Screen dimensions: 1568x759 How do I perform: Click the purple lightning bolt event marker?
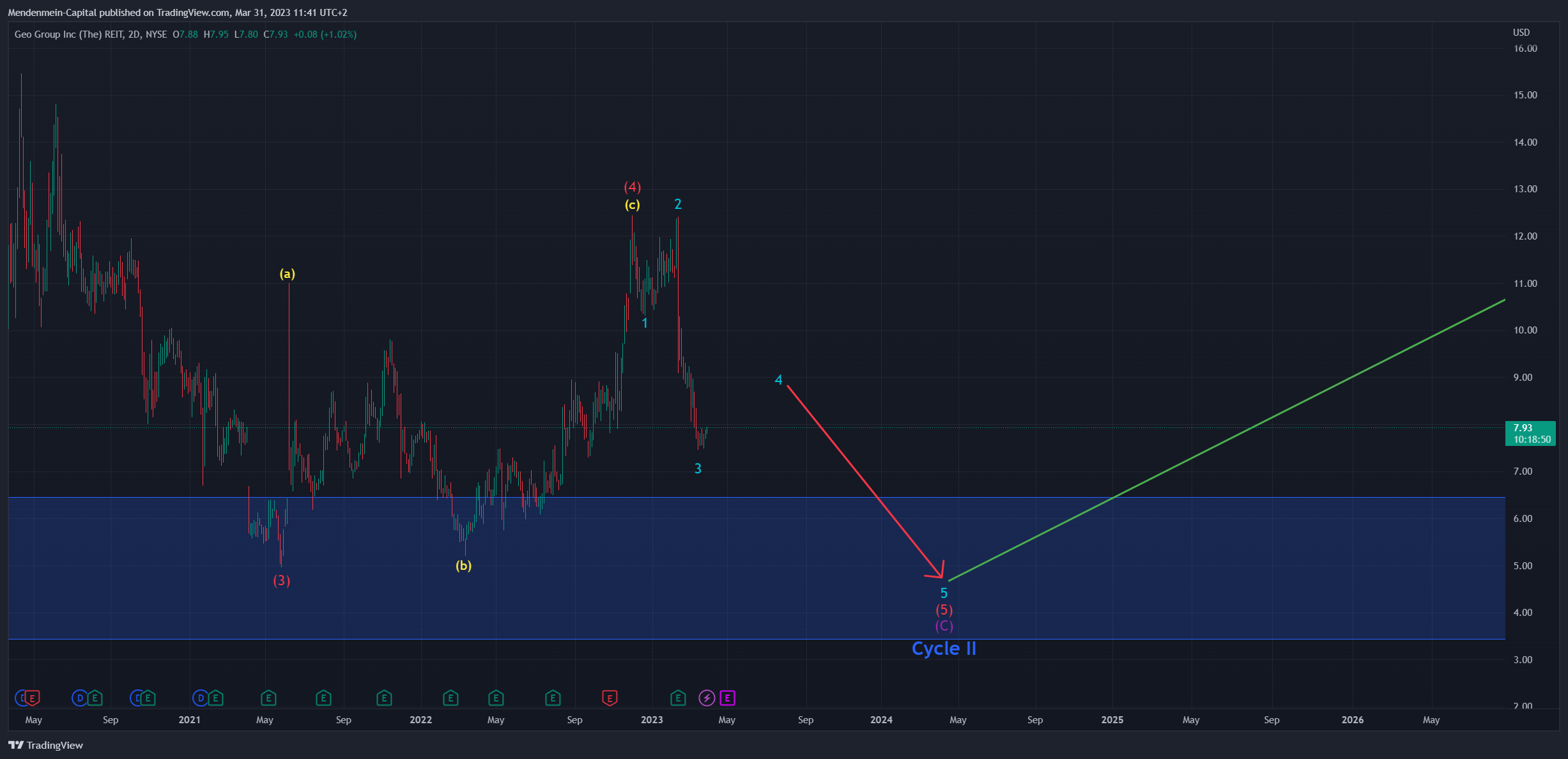pyautogui.click(x=707, y=698)
